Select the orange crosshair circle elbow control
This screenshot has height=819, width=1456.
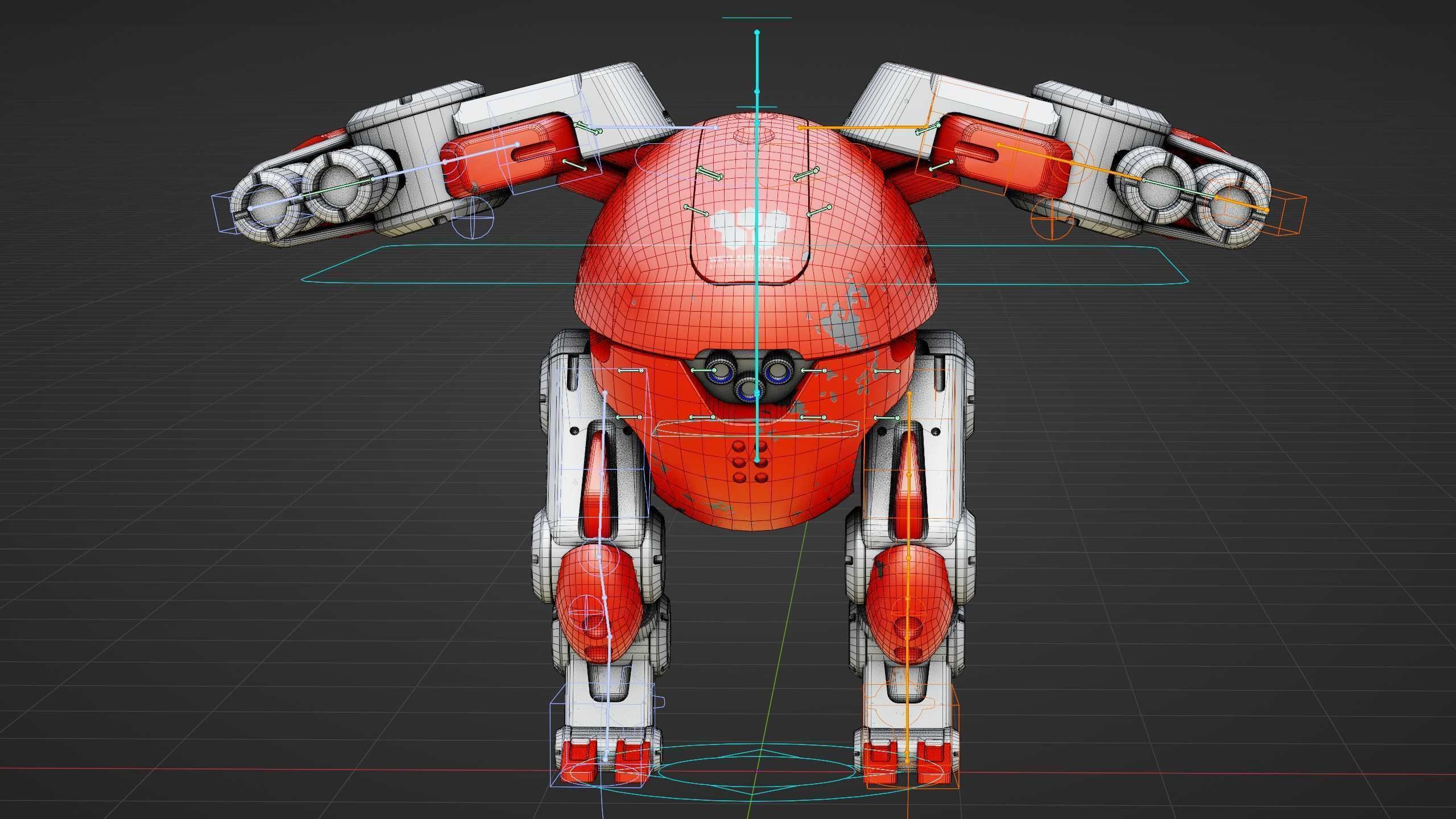[x=1051, y=218]
